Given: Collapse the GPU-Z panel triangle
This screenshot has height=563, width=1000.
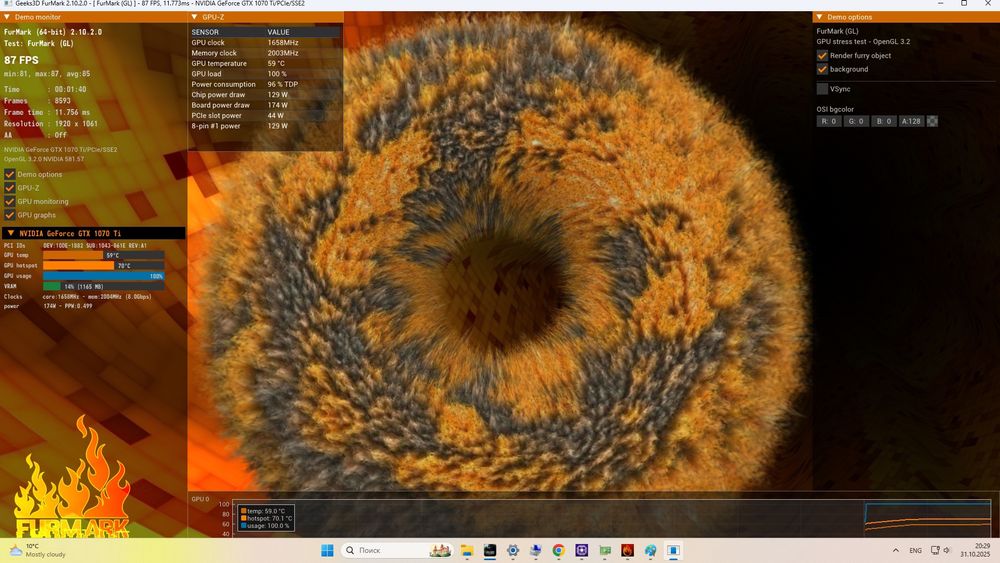Looking at the screenshot, I should tap(195, 17).
